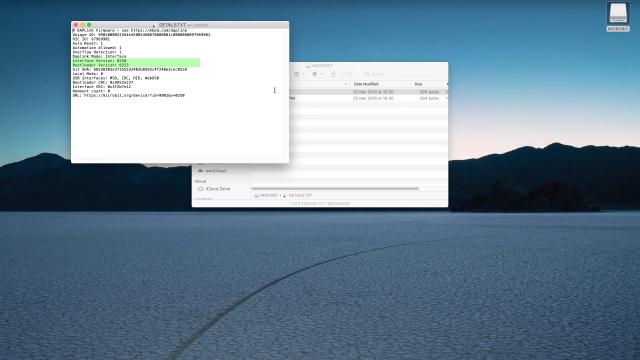This screenshot has width=640, height=360.
Task: Click the share icon in Finder toolbar
Action: pos(333,74)
